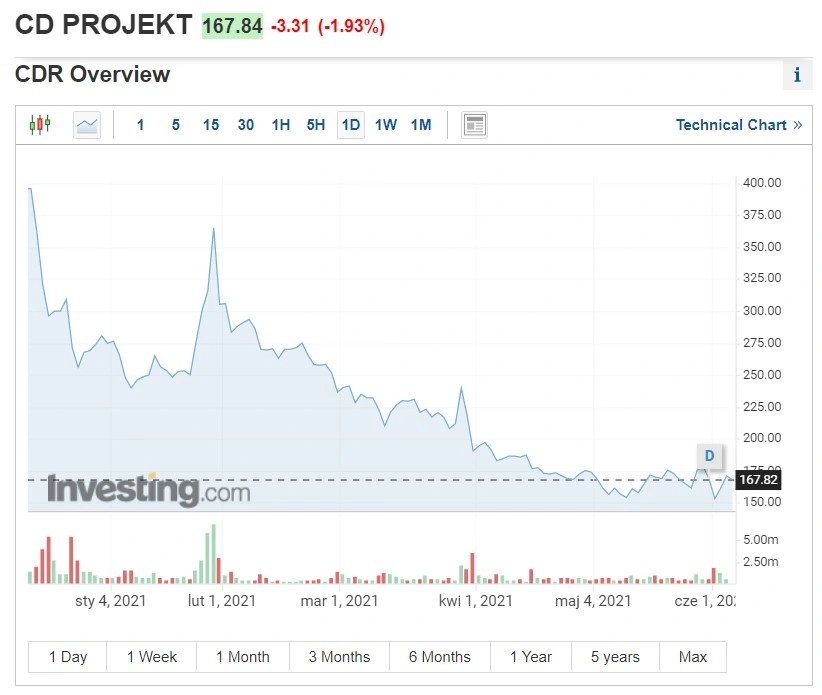Click the mar 1, 2021 date label

pyautogui.click(x=339, y=601)
